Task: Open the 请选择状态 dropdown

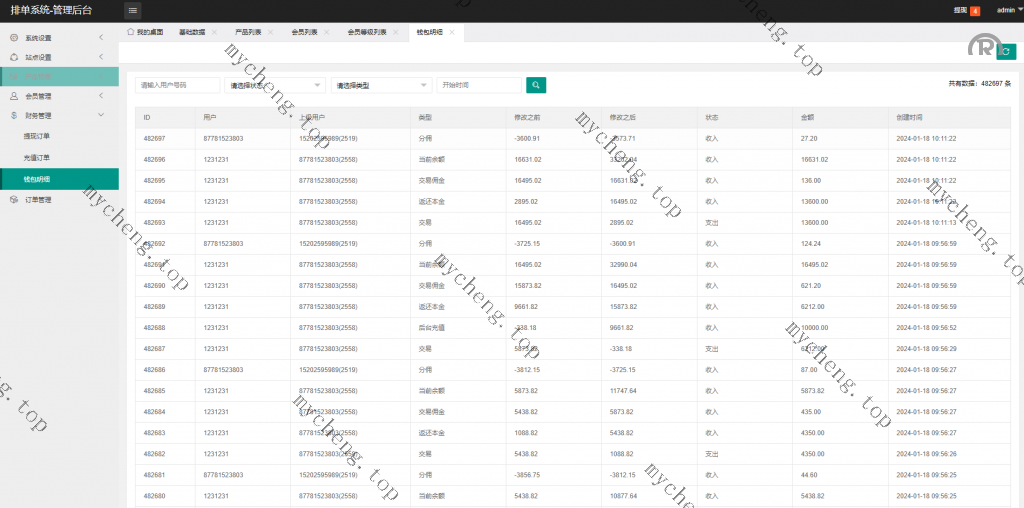Action: tap(275, 85)
